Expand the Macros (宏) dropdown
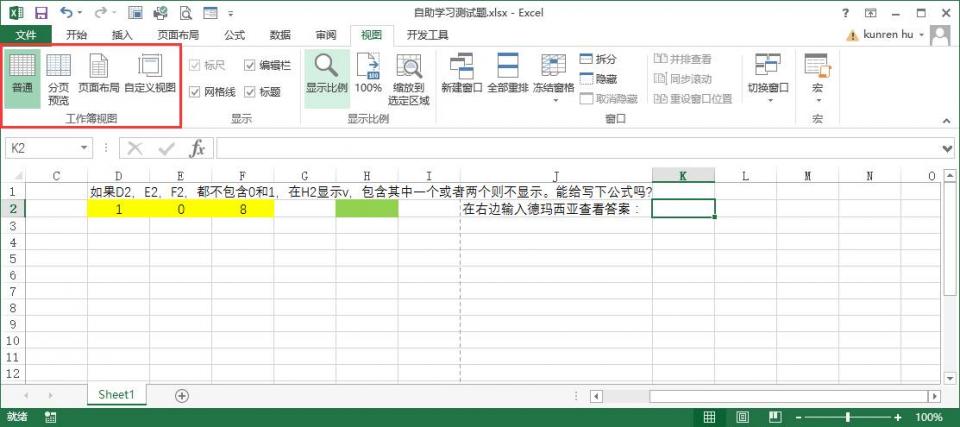The height and width of the screenshot is (427, 960). [817, 78]
